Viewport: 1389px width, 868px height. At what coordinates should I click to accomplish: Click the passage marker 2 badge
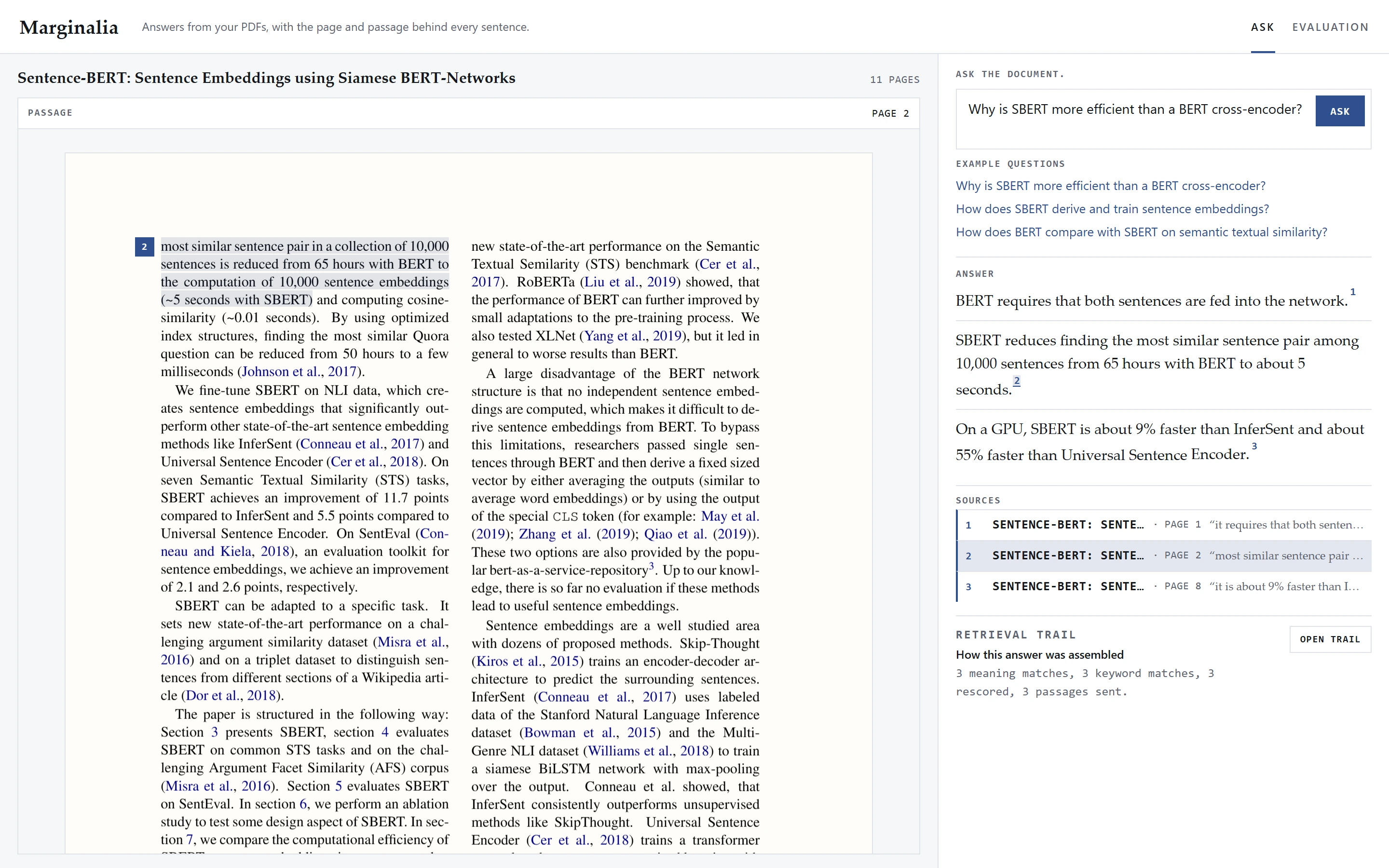(x=144, y=247)
